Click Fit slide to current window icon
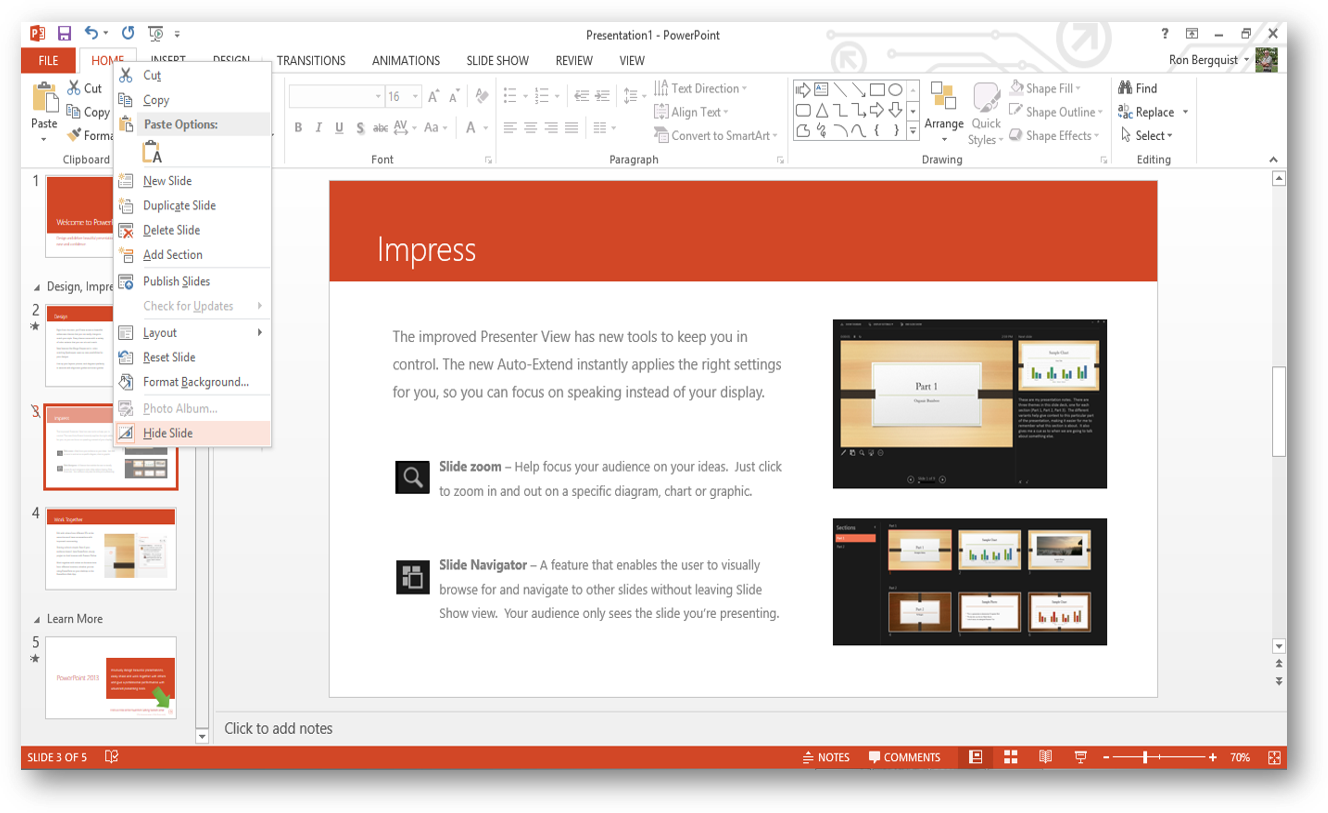 [1274, 757]
